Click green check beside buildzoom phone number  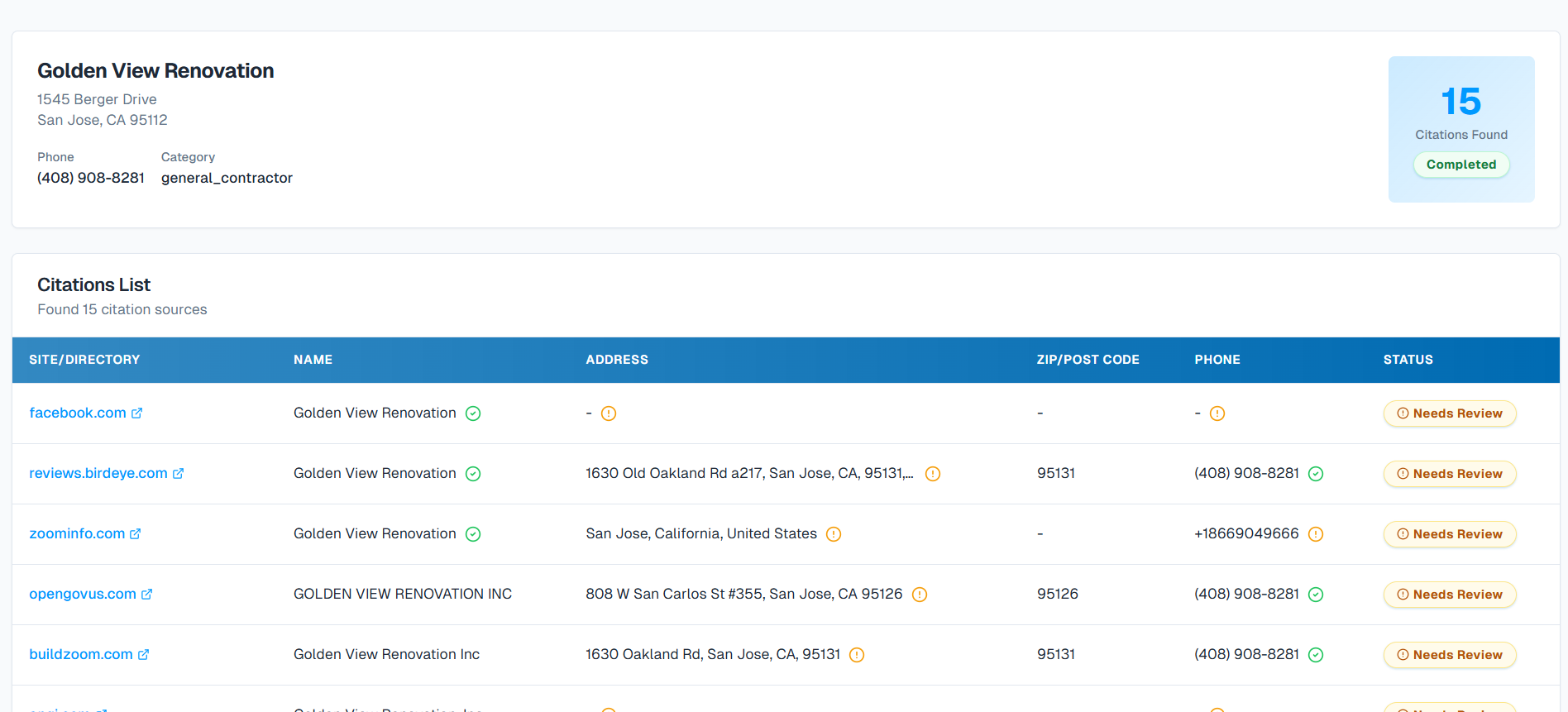[1316, 655]
